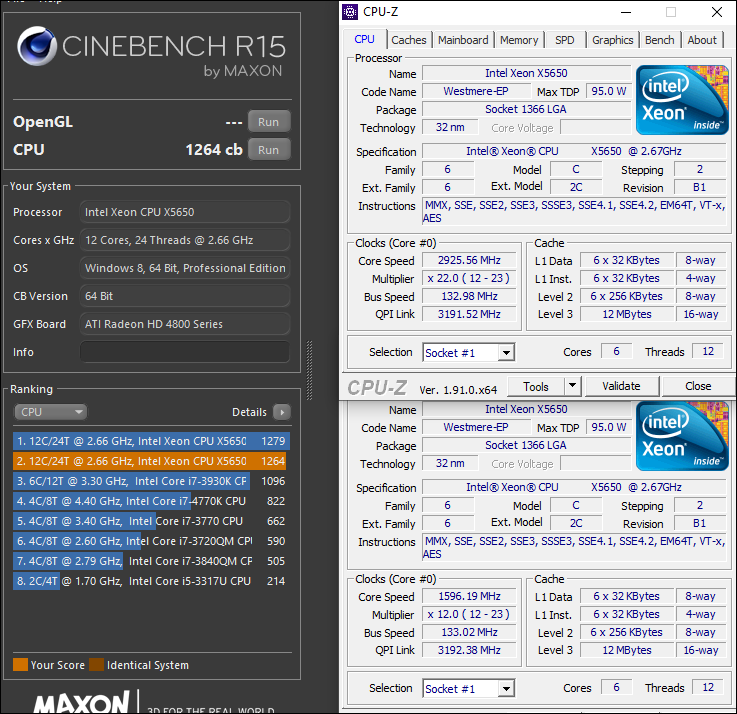
Task: Click Core Speed value 1596.19 MHz
Action: [469, 596]
